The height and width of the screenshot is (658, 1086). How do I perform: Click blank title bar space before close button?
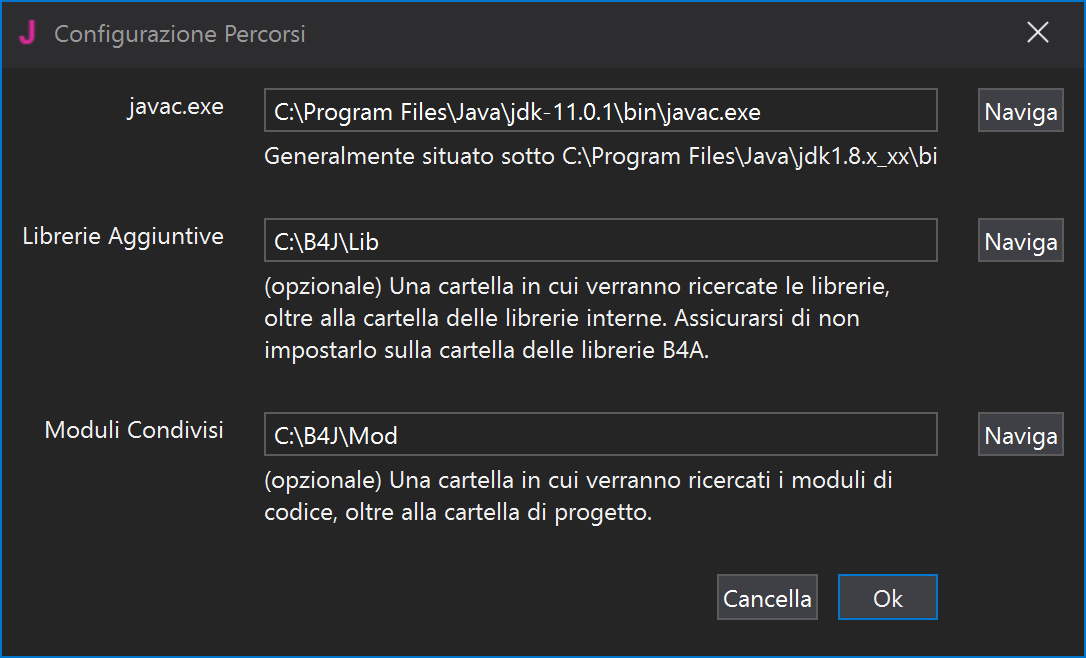(x=658, y=33)
